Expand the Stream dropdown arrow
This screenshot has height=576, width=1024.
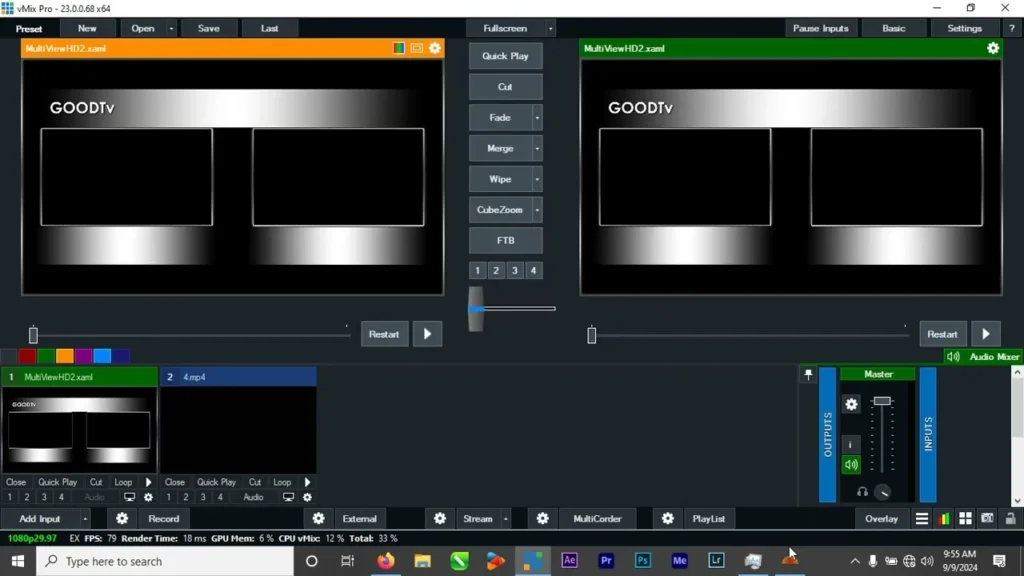505,519
